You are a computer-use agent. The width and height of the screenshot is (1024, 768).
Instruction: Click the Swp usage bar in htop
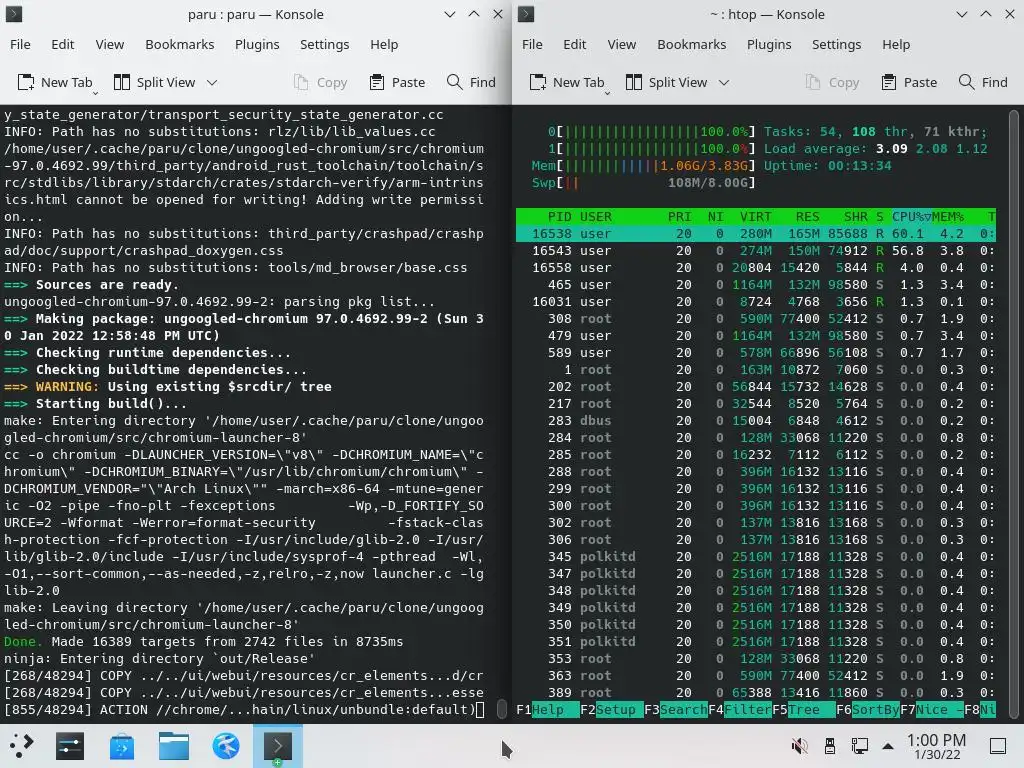(643, 183)
